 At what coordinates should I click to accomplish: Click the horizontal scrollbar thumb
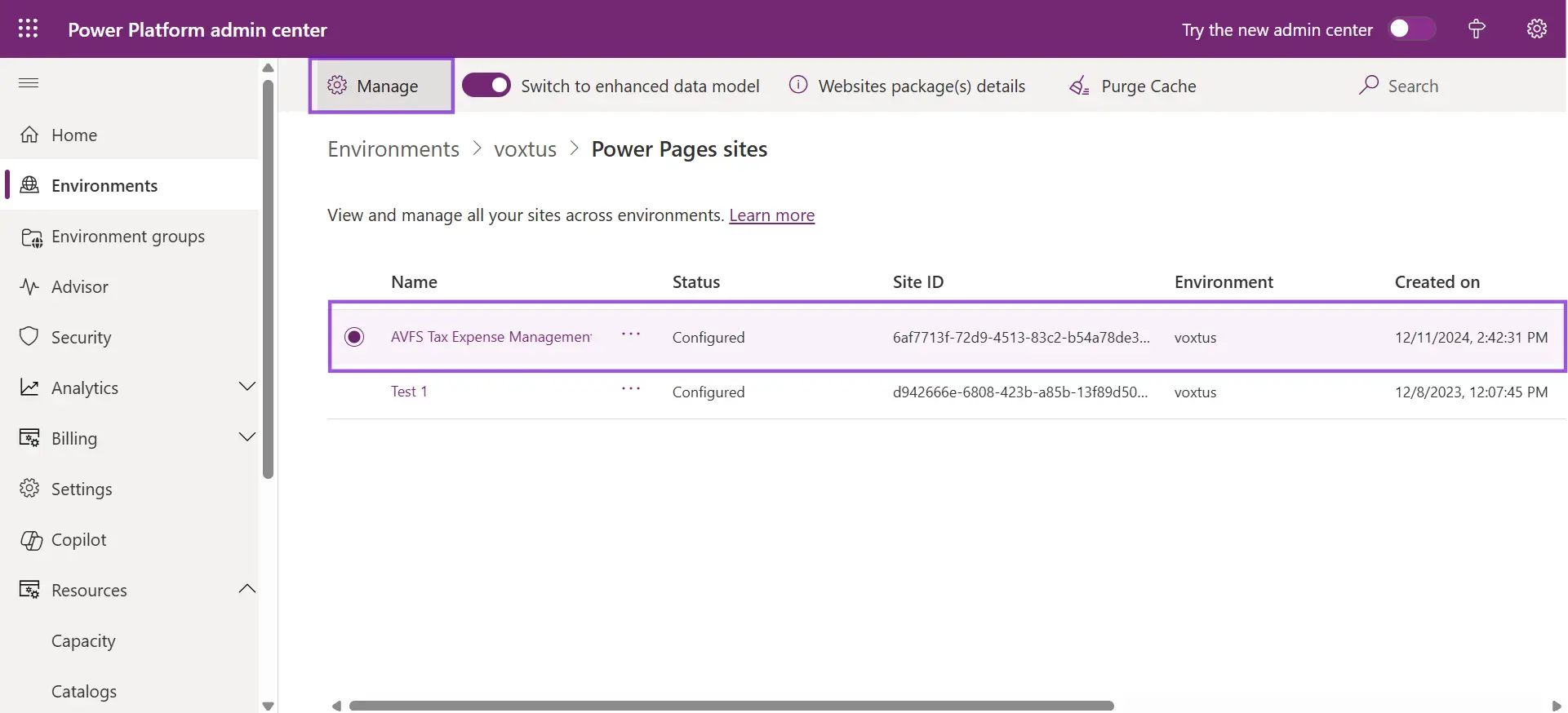tap(731, 706)
